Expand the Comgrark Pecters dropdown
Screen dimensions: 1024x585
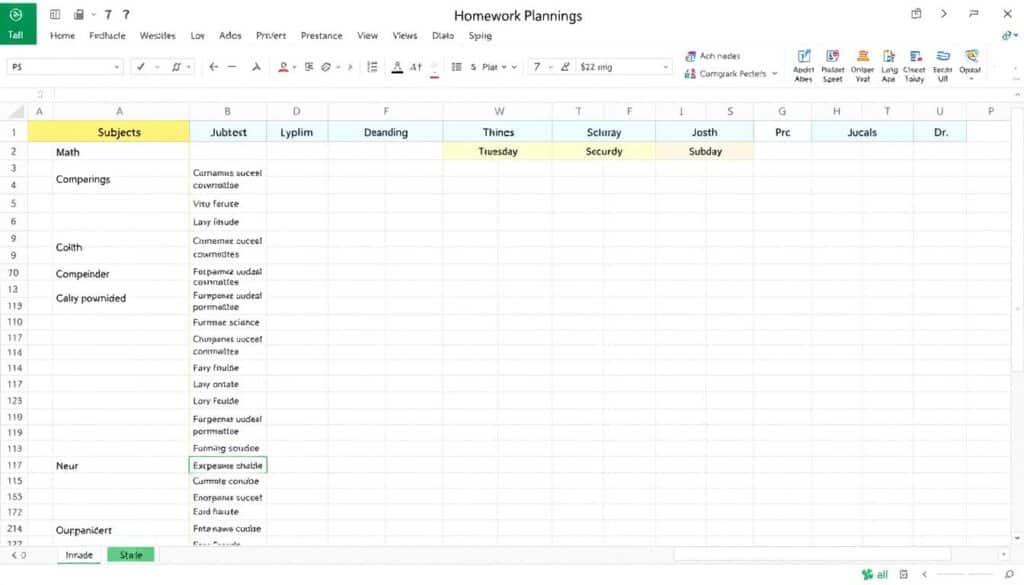[775, 74]
